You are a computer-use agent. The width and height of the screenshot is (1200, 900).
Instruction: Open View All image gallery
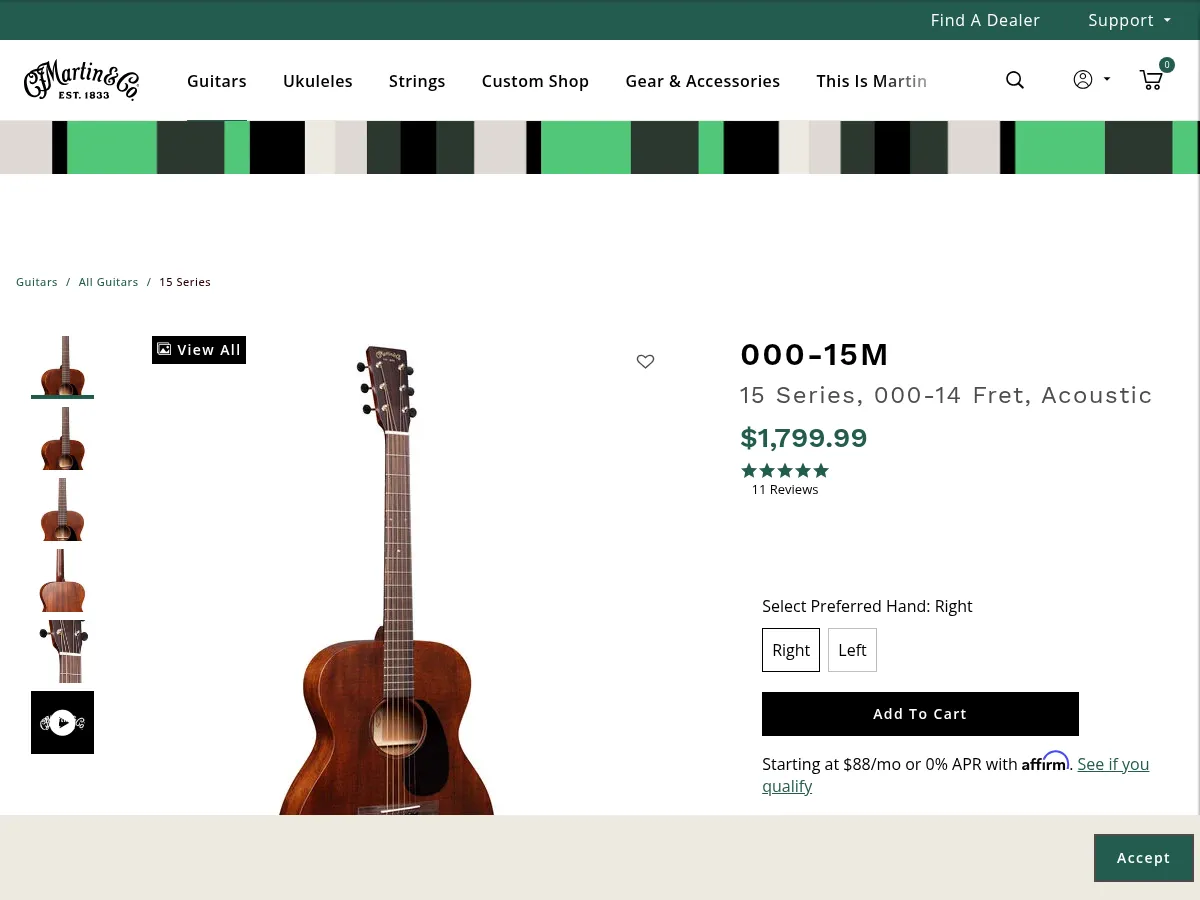198,349
